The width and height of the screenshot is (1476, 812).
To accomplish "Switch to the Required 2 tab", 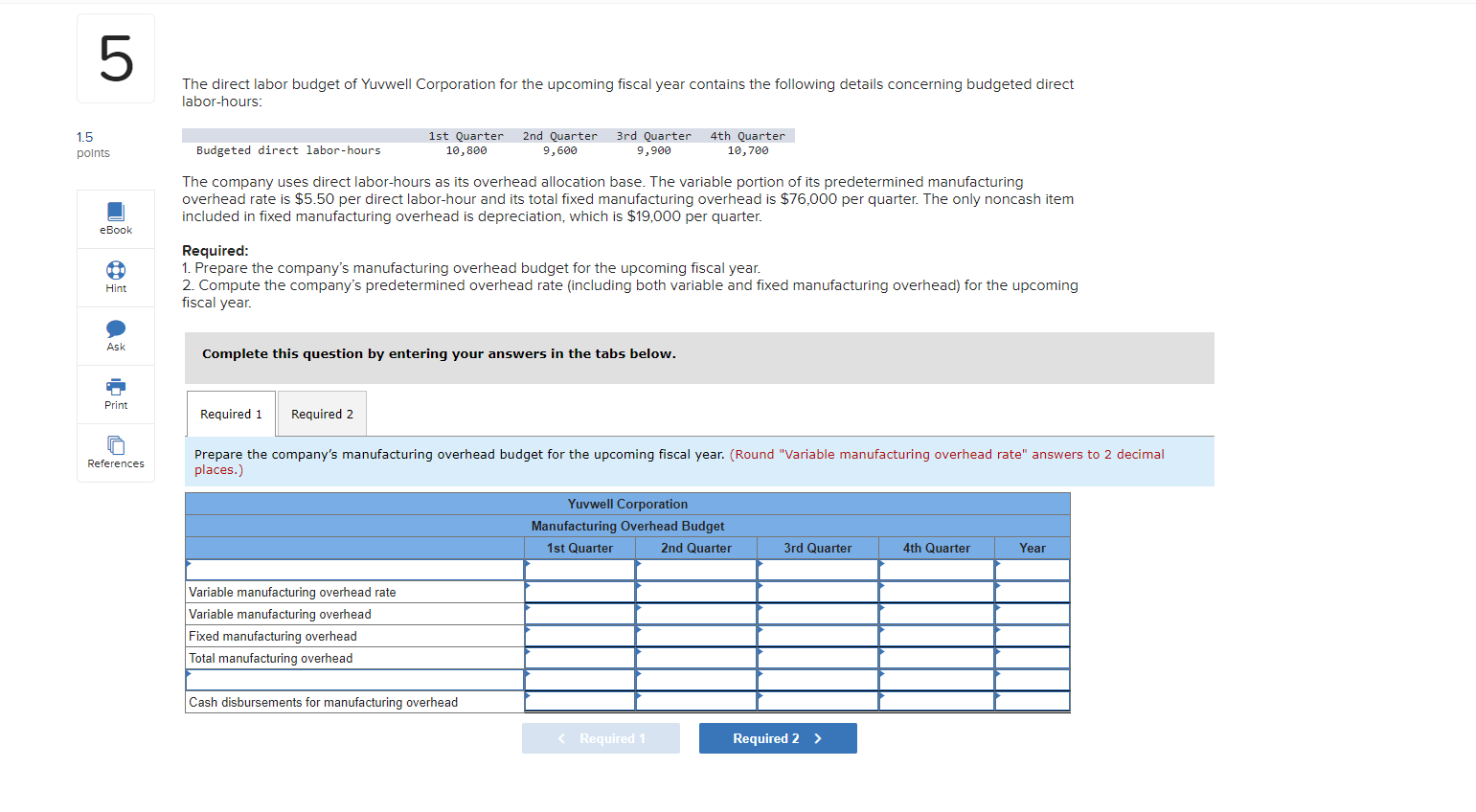I will pyautogui.click(x=322, y=413).
